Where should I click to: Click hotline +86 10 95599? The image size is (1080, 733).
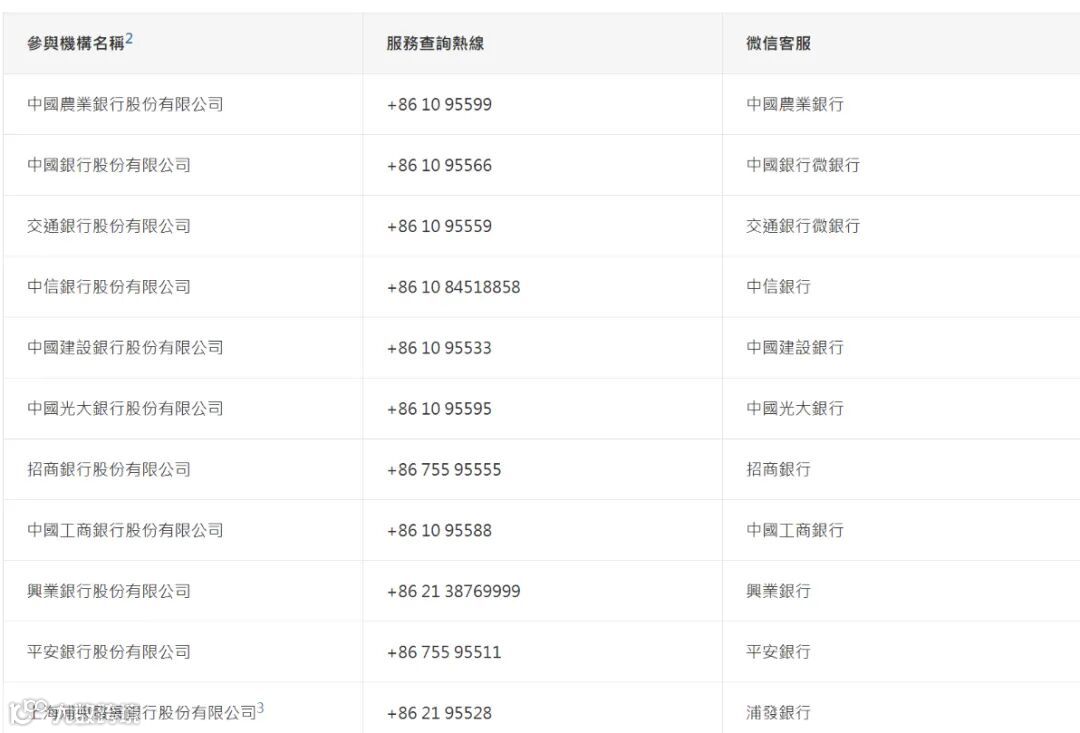click(x=439, y=105)
